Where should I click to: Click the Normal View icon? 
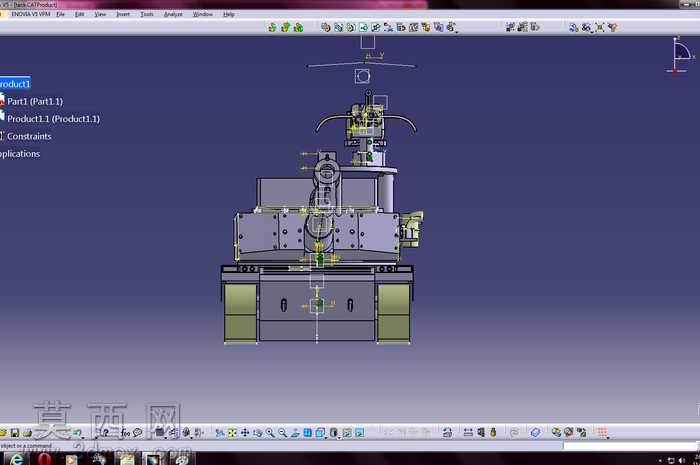295,432
